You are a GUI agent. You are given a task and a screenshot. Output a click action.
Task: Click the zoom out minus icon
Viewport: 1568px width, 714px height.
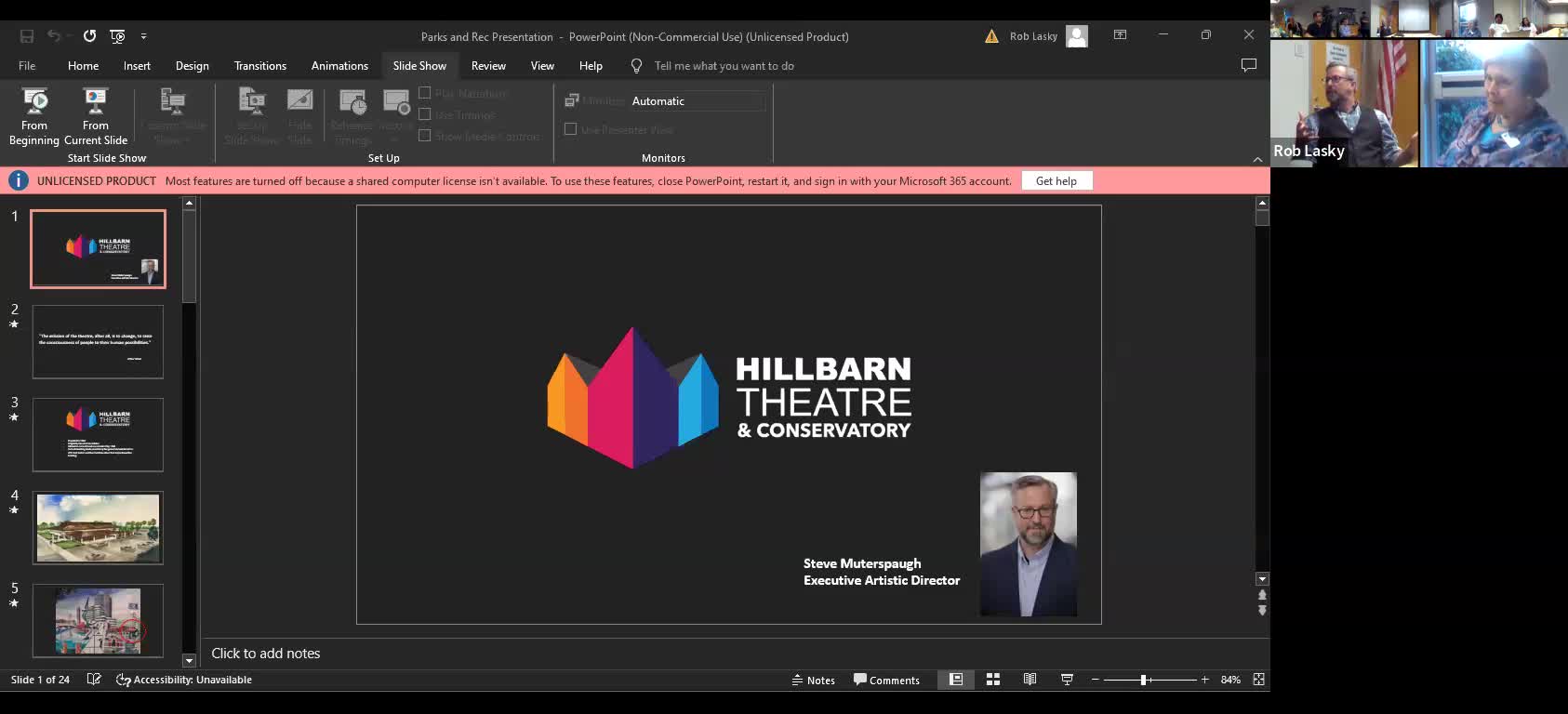point(1096,680)
